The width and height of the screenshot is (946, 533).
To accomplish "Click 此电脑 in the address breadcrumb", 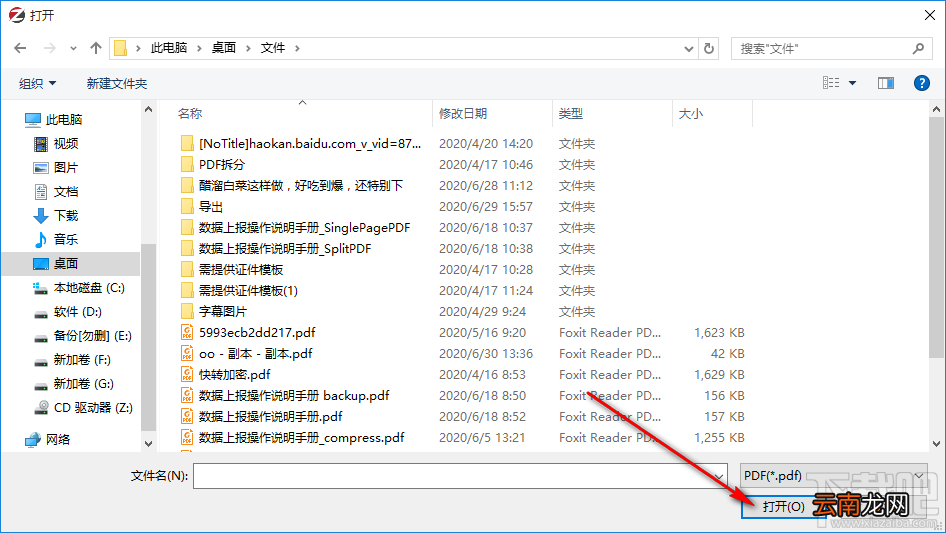I will pyautogui.click(x=169, y=48).
